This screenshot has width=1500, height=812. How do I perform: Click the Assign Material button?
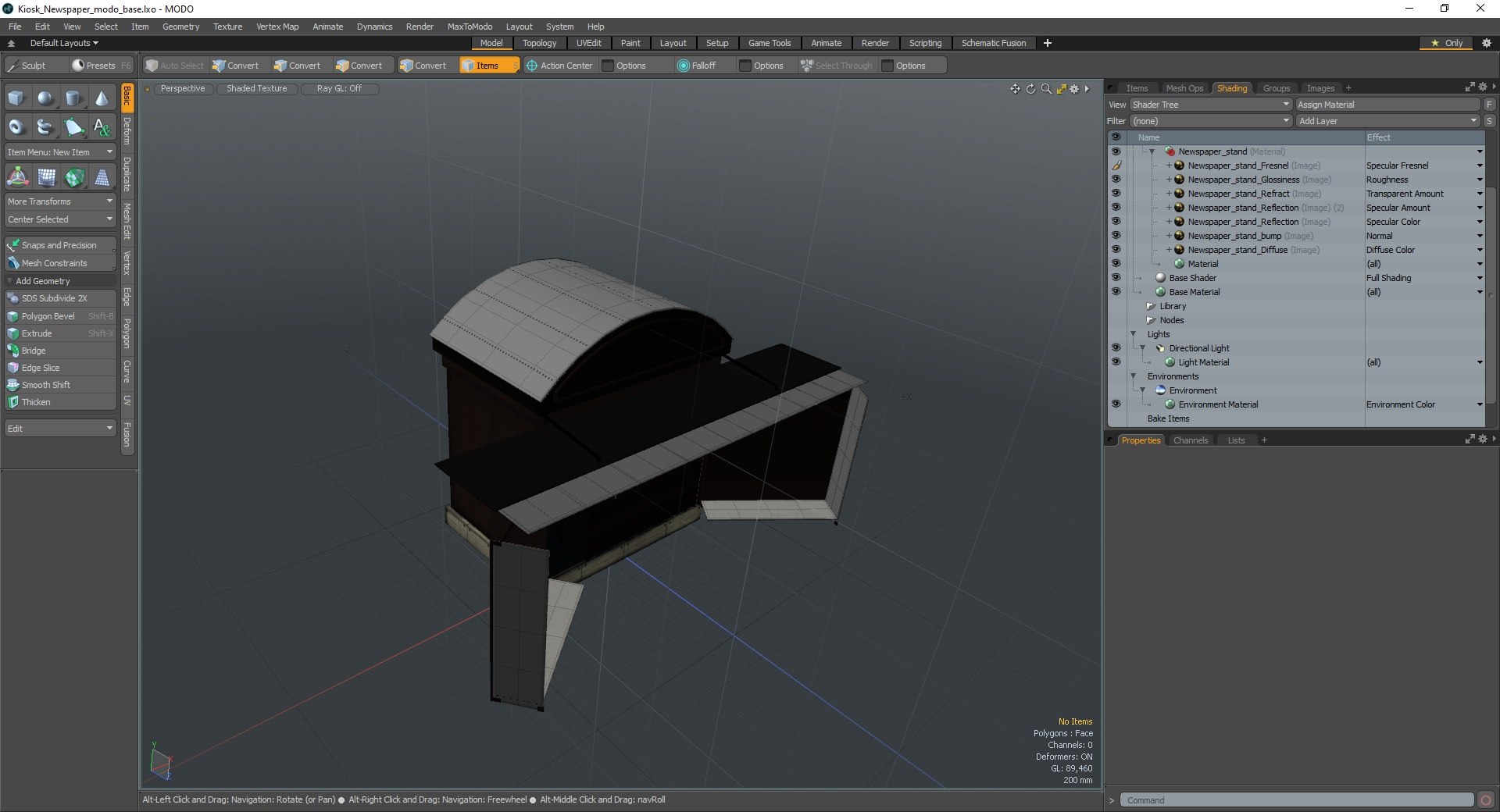click(x=1387, y=105)
